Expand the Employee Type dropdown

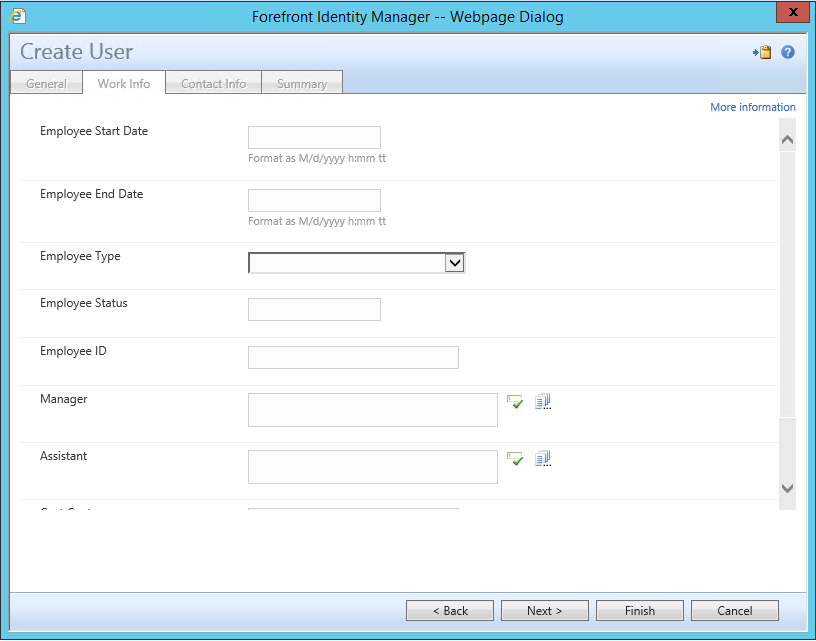[454, 263]
